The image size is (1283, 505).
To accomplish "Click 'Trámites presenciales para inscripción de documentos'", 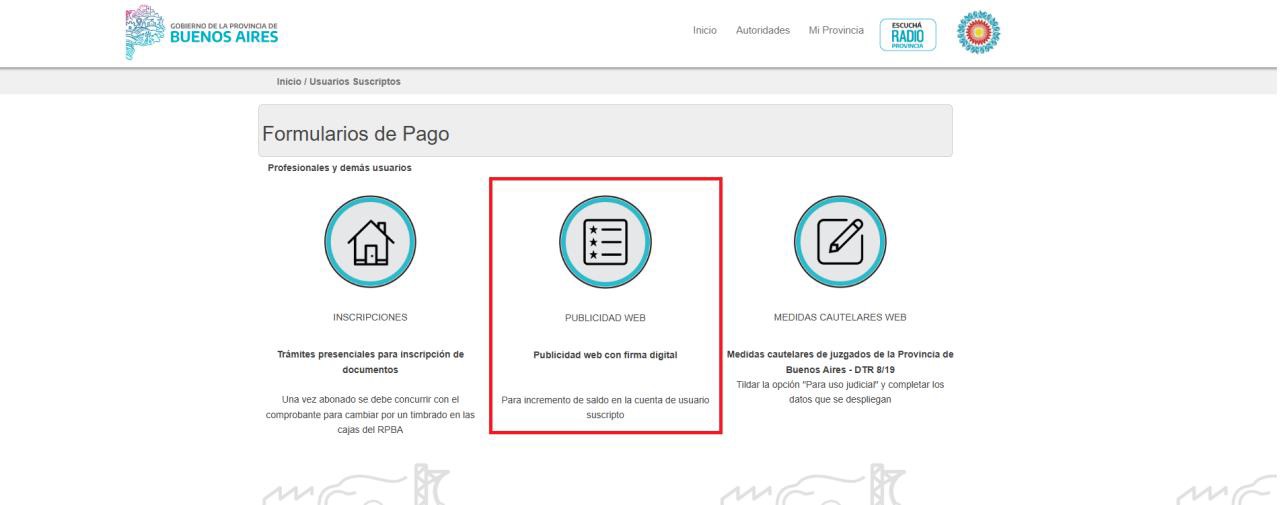I will click(x=370, y=361).
